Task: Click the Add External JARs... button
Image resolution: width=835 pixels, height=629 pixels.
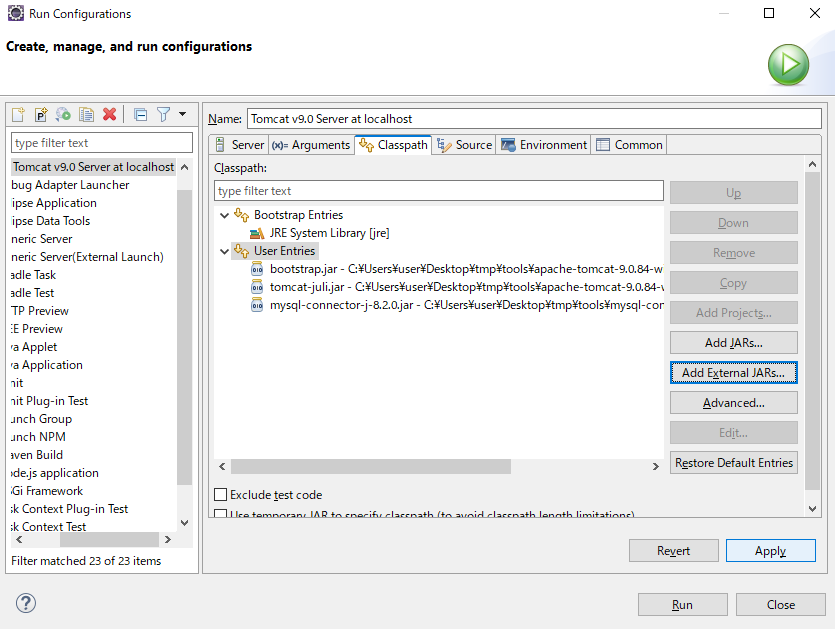Action: click(x=733, y=372)
